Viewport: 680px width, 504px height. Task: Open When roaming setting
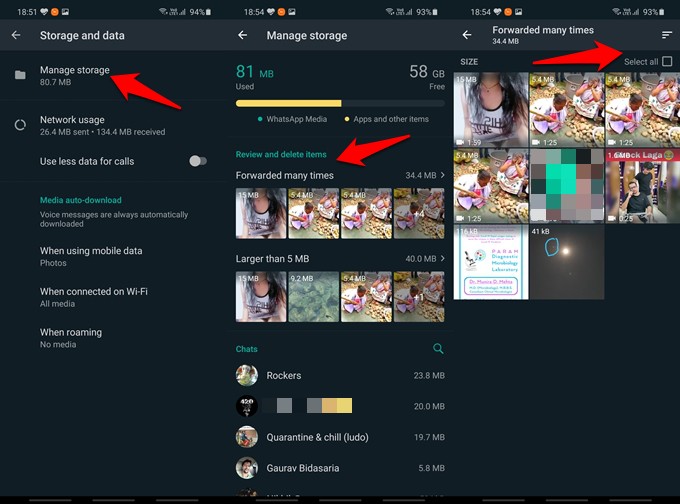click(x=113, y=338)
